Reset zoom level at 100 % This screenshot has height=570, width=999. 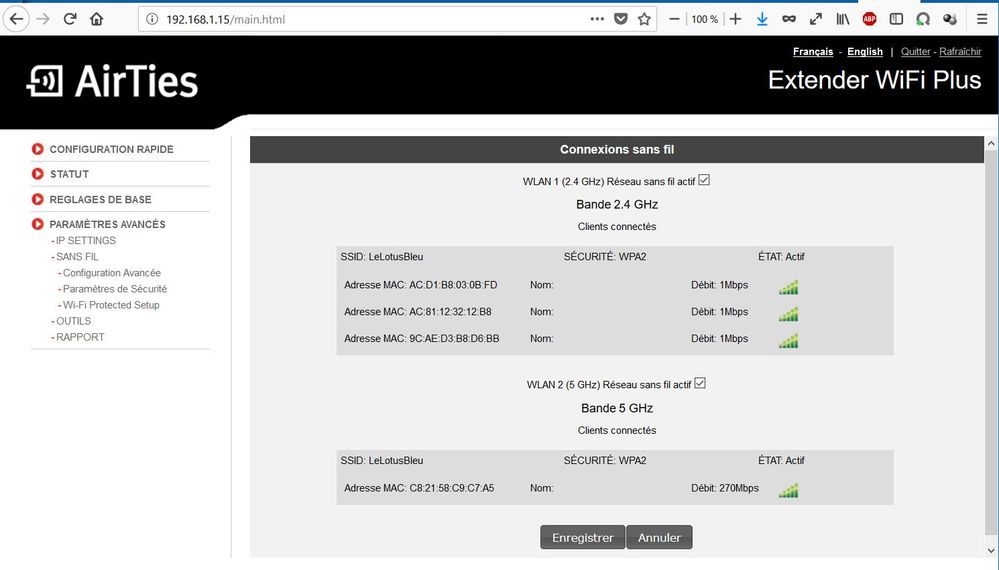coord(705,19)
